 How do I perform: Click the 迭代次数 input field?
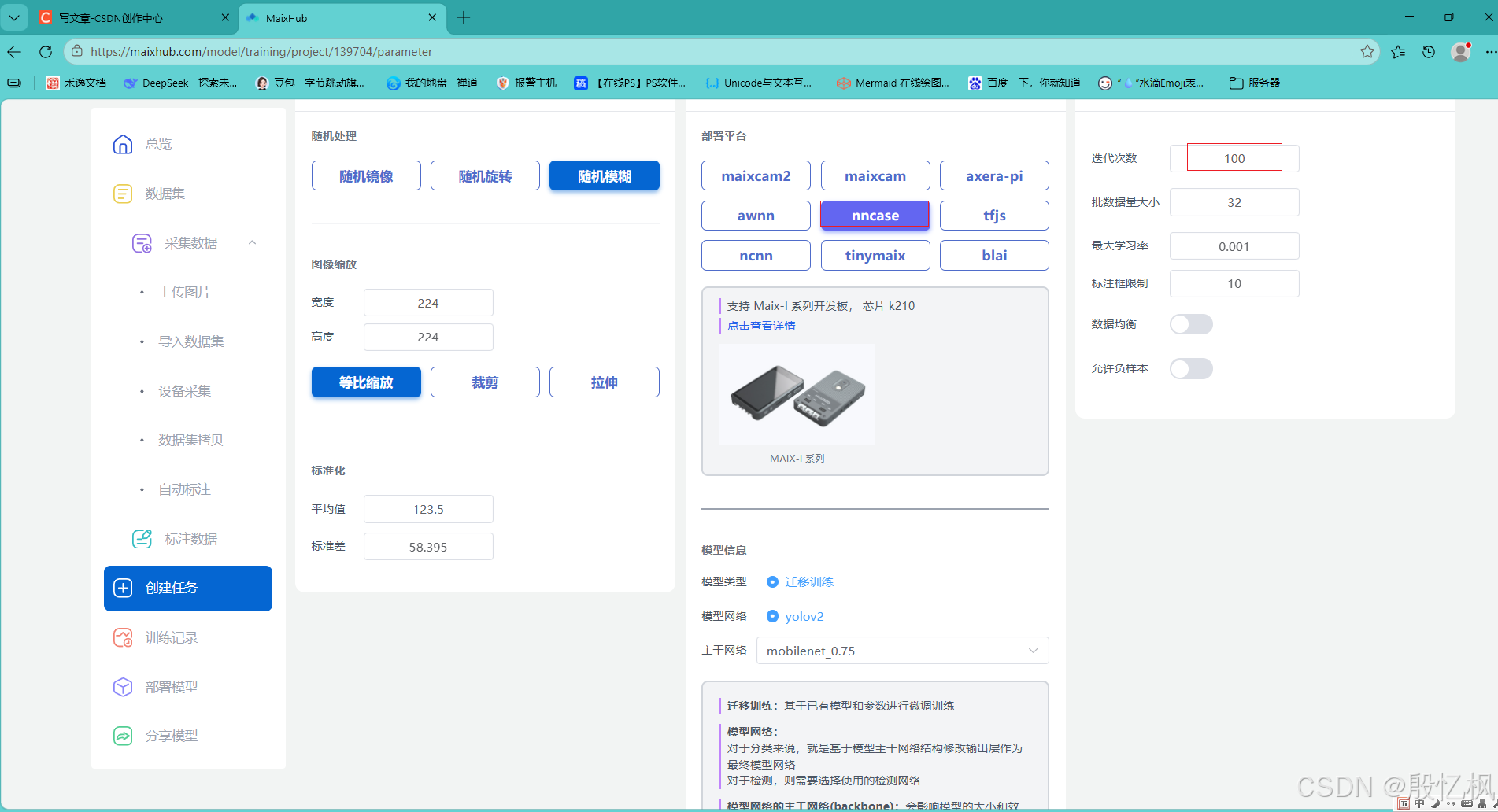click(x=1234, y=158)
